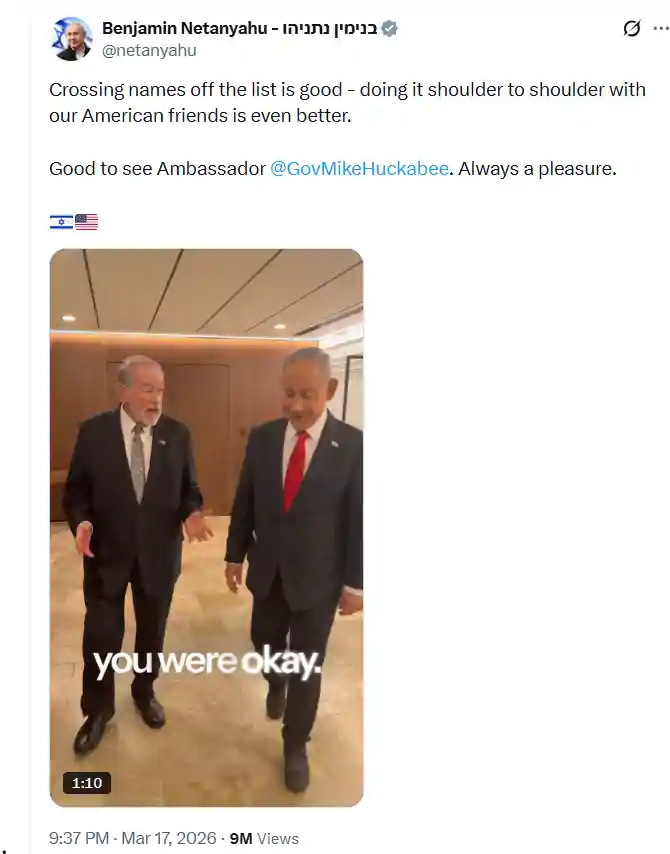
Task: Open the Grok explain post icon
Action: (631, 28)
